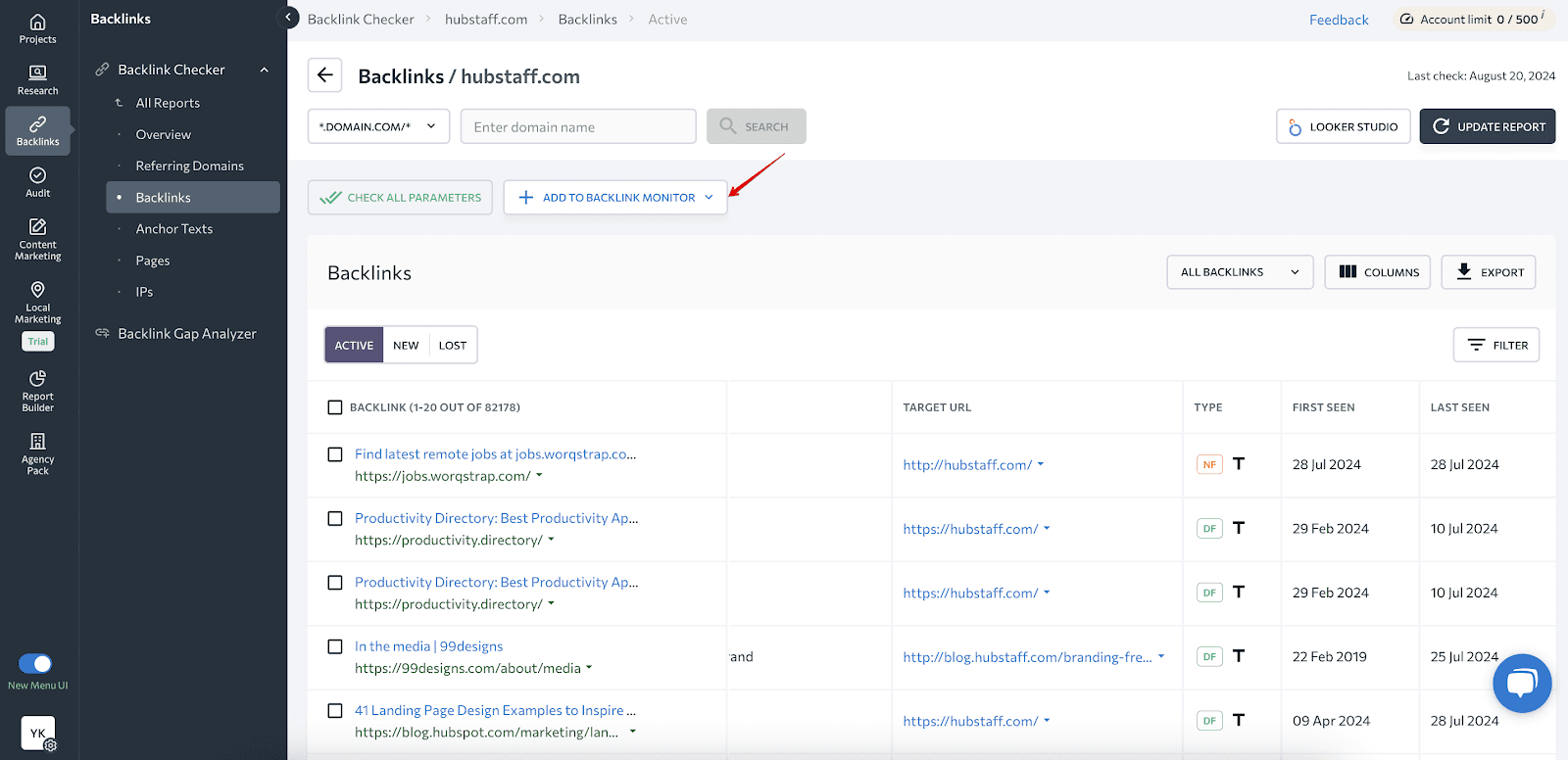Open Referring Domains menu item
Viewport: 1568px width, 760px height.
coord(190,166)
